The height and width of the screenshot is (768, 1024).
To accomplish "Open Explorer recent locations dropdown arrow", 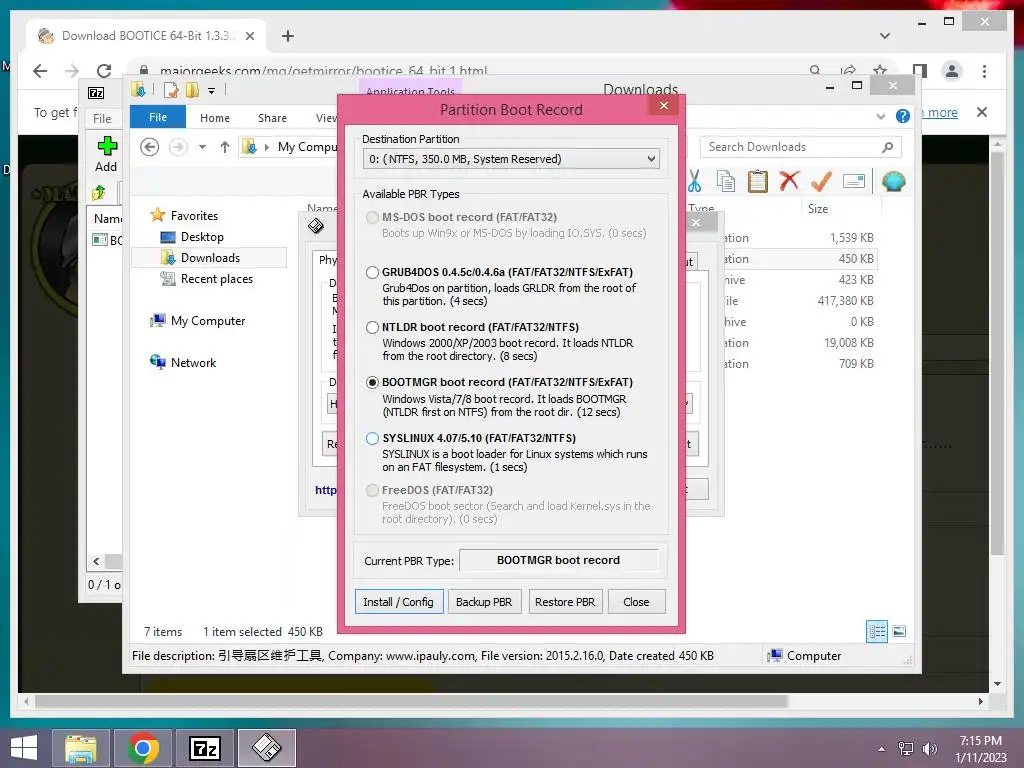I will click(202, 147).
